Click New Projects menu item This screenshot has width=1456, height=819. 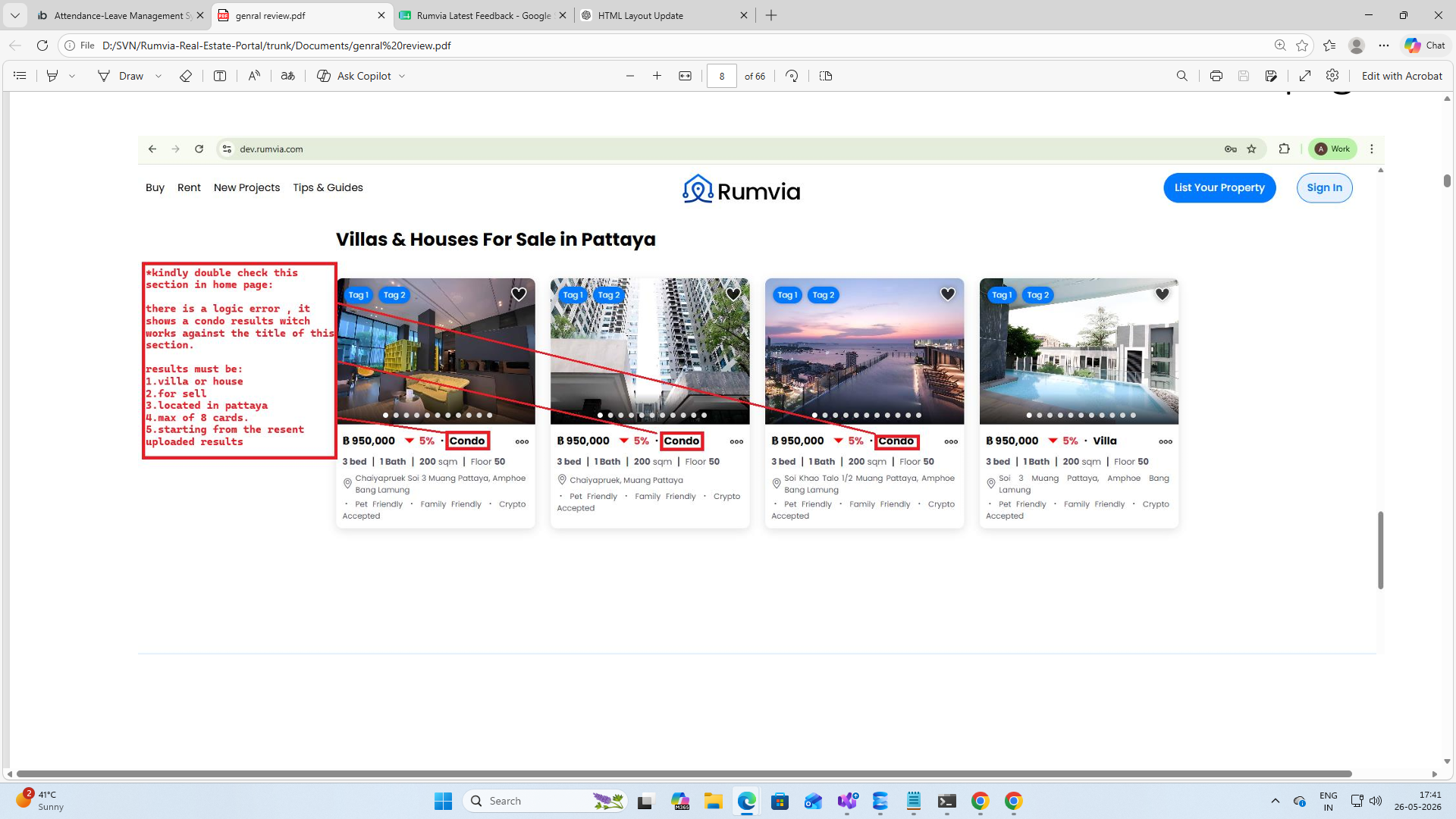[246, 188]
